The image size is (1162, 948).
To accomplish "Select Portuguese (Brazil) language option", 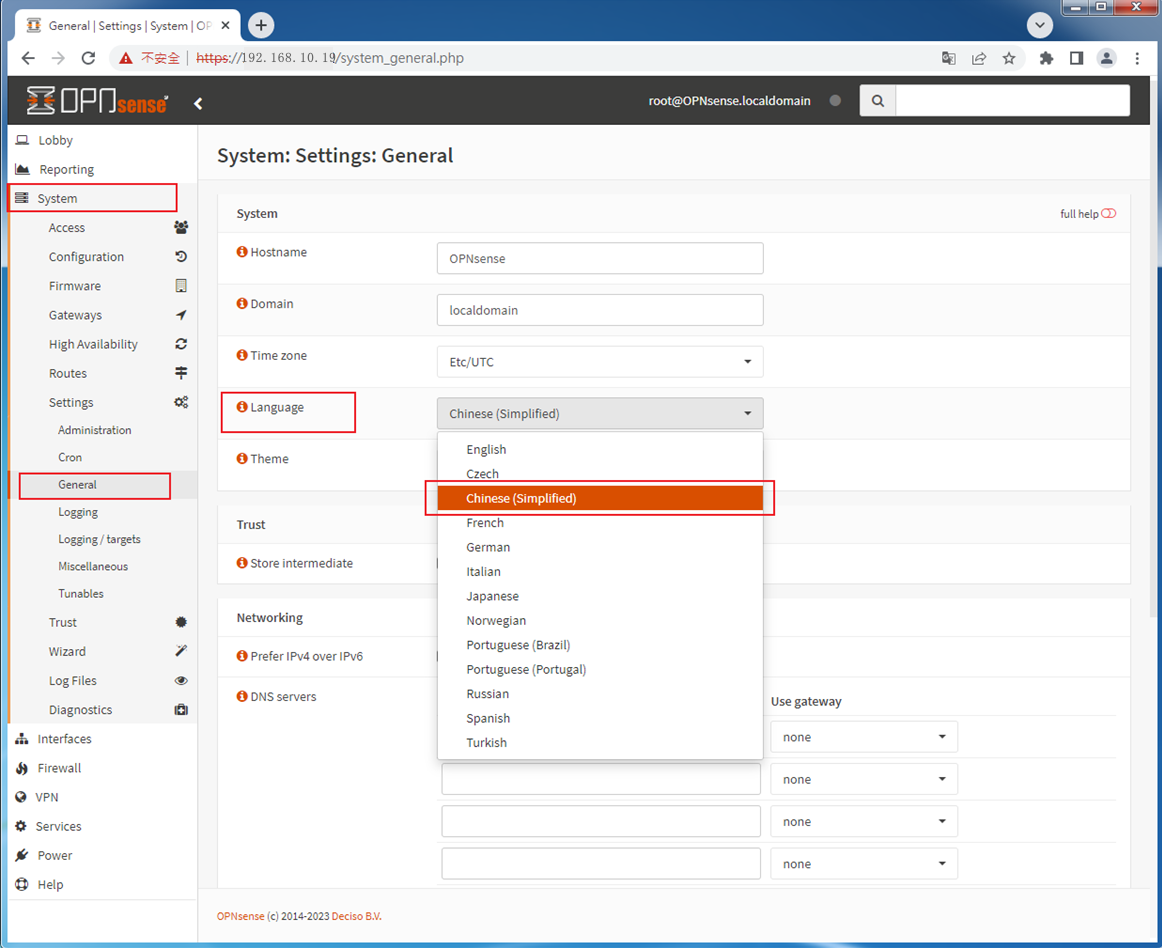I will click(x=600, y=645).
